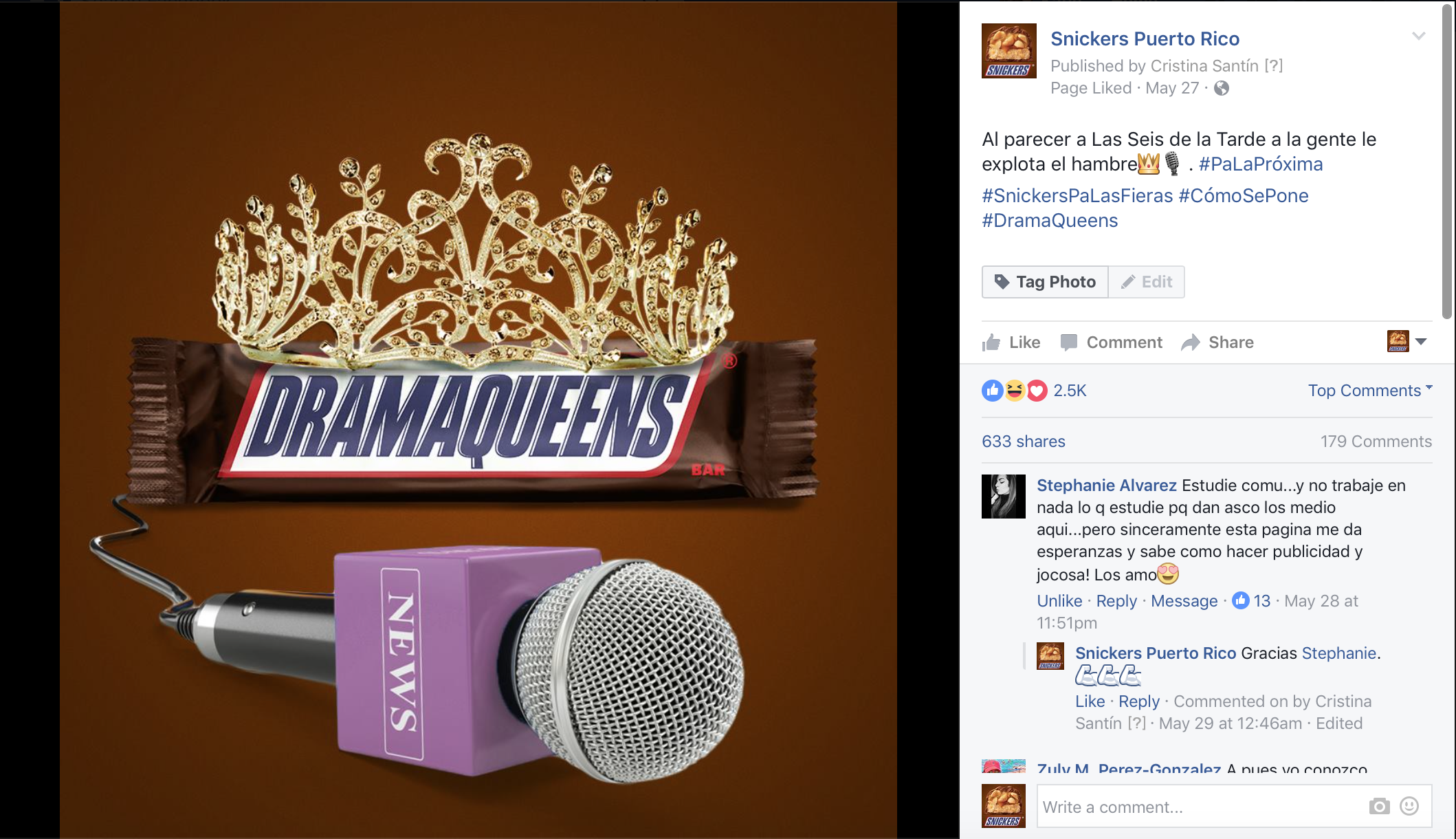The width and height of the screenshot is (1456, 839).
Task: View the 633 shares link
Action: pos(1024,442)
